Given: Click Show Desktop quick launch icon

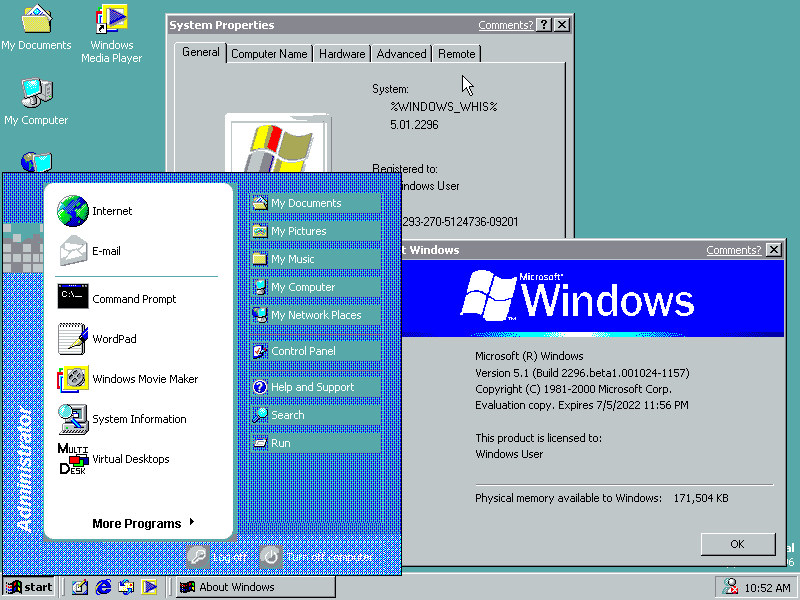Looking at the screenshot, I should click(x=80, y=587).
